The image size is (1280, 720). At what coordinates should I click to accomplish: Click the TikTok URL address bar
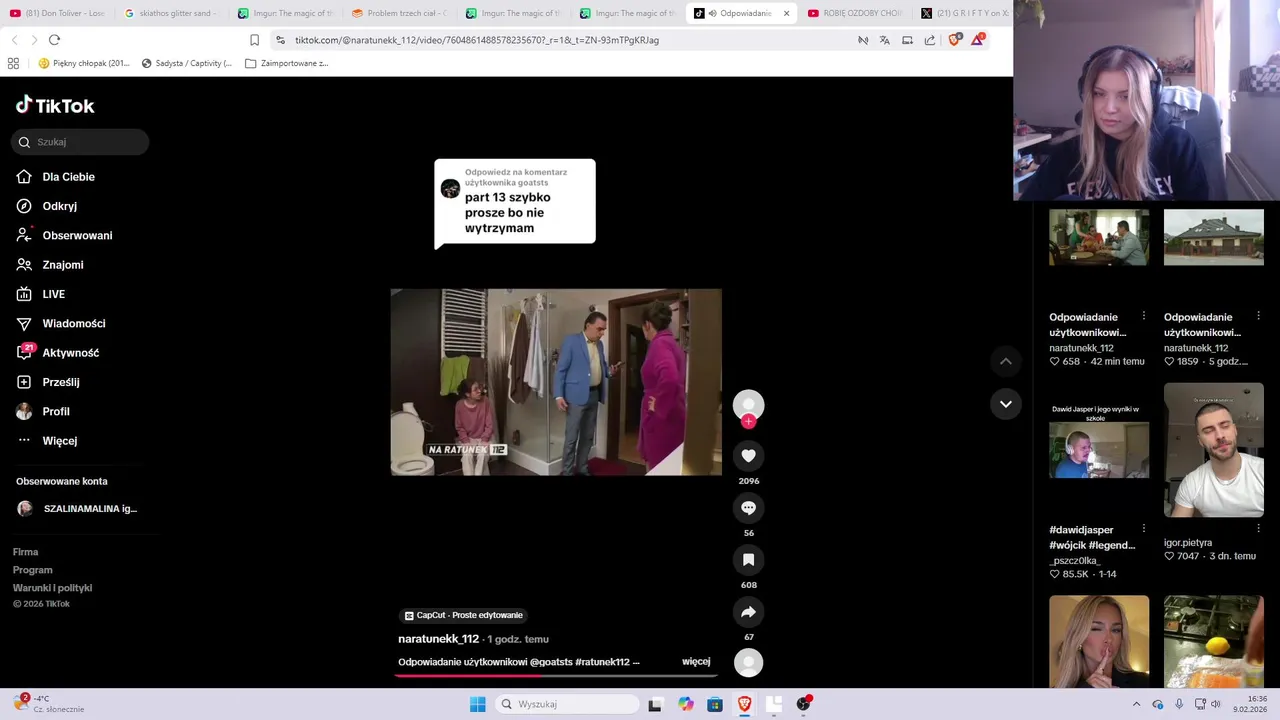point(476,40)
